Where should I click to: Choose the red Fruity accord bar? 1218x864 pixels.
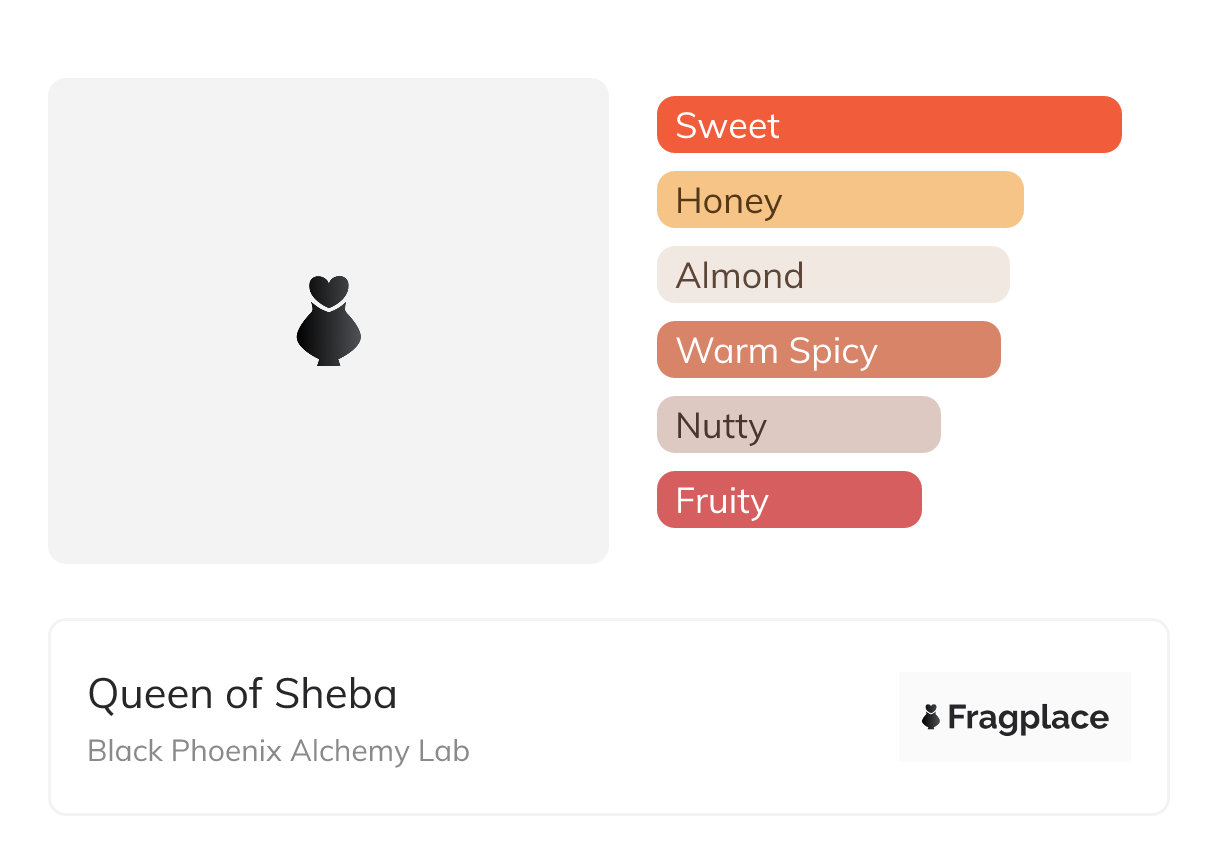(x=840, y=500)
